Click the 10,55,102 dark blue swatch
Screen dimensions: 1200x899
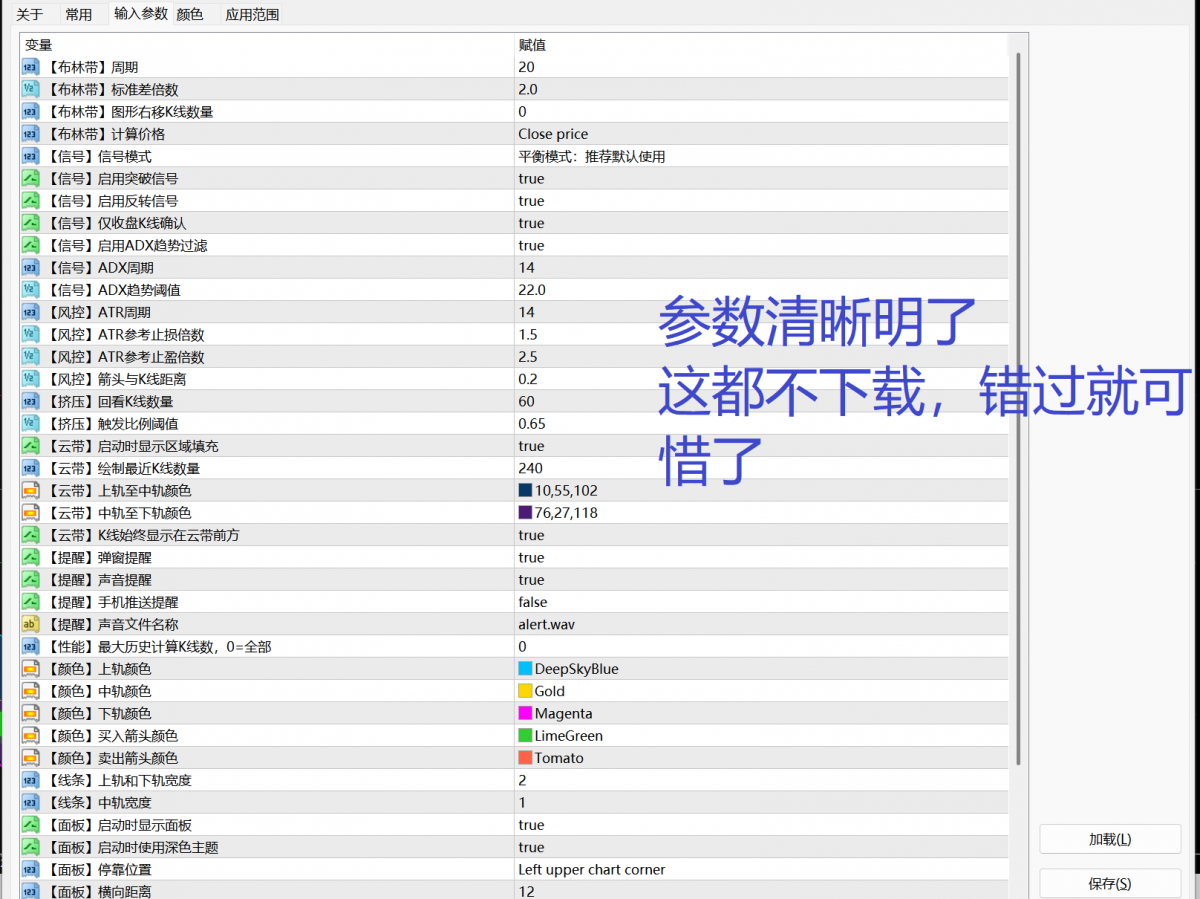click(525, 490)
